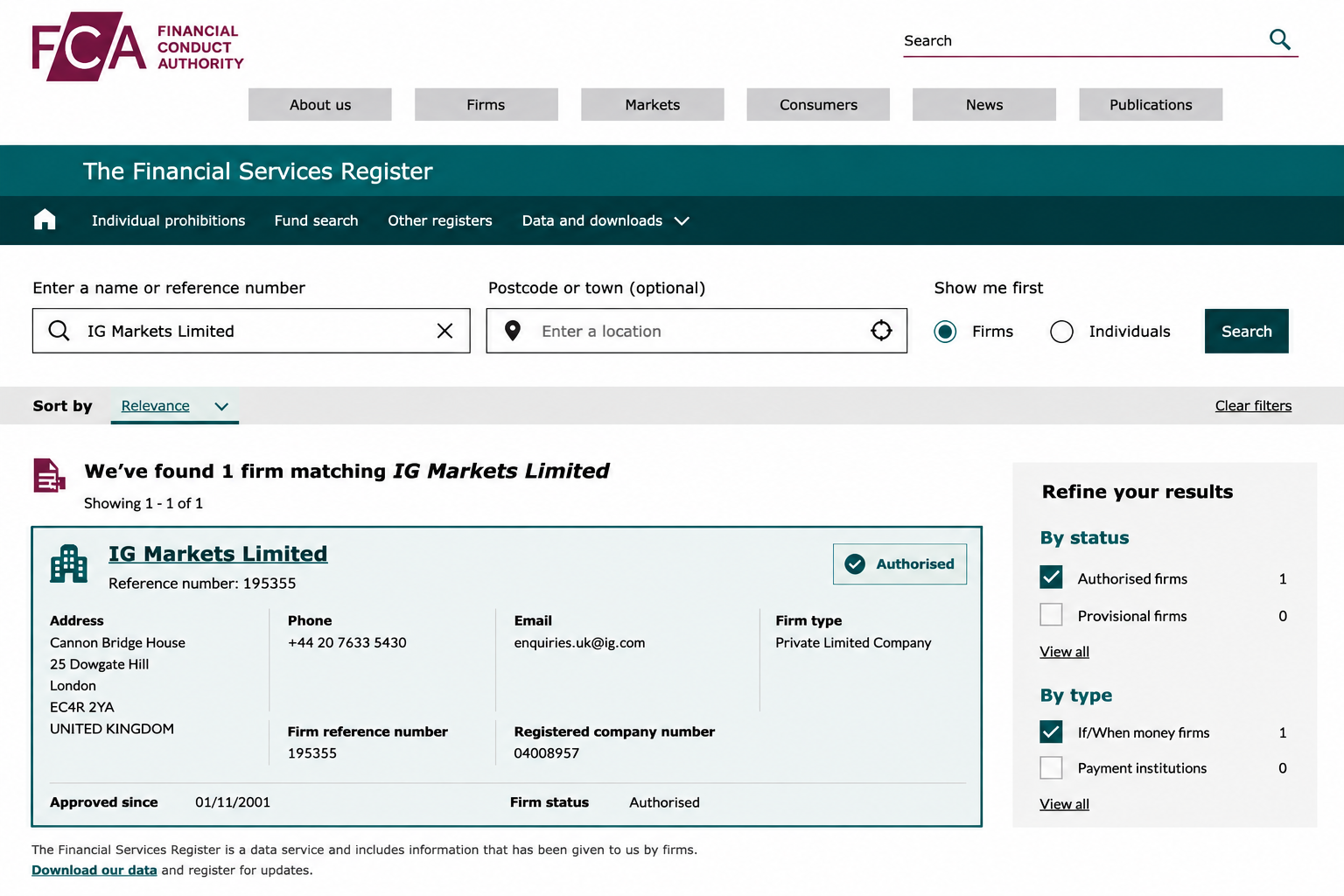
Task: Click the site search magnifier icon
Action: 1279,39
